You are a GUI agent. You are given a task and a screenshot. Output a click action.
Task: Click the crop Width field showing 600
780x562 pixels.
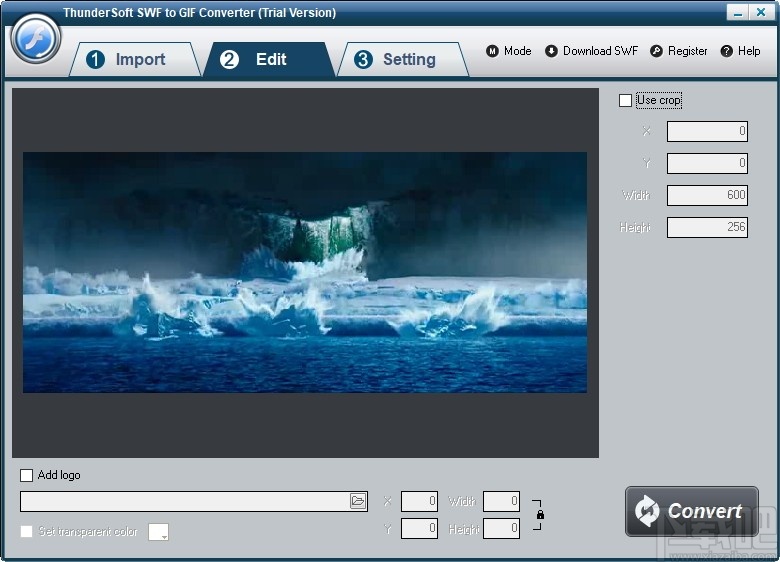pos(707,195)
